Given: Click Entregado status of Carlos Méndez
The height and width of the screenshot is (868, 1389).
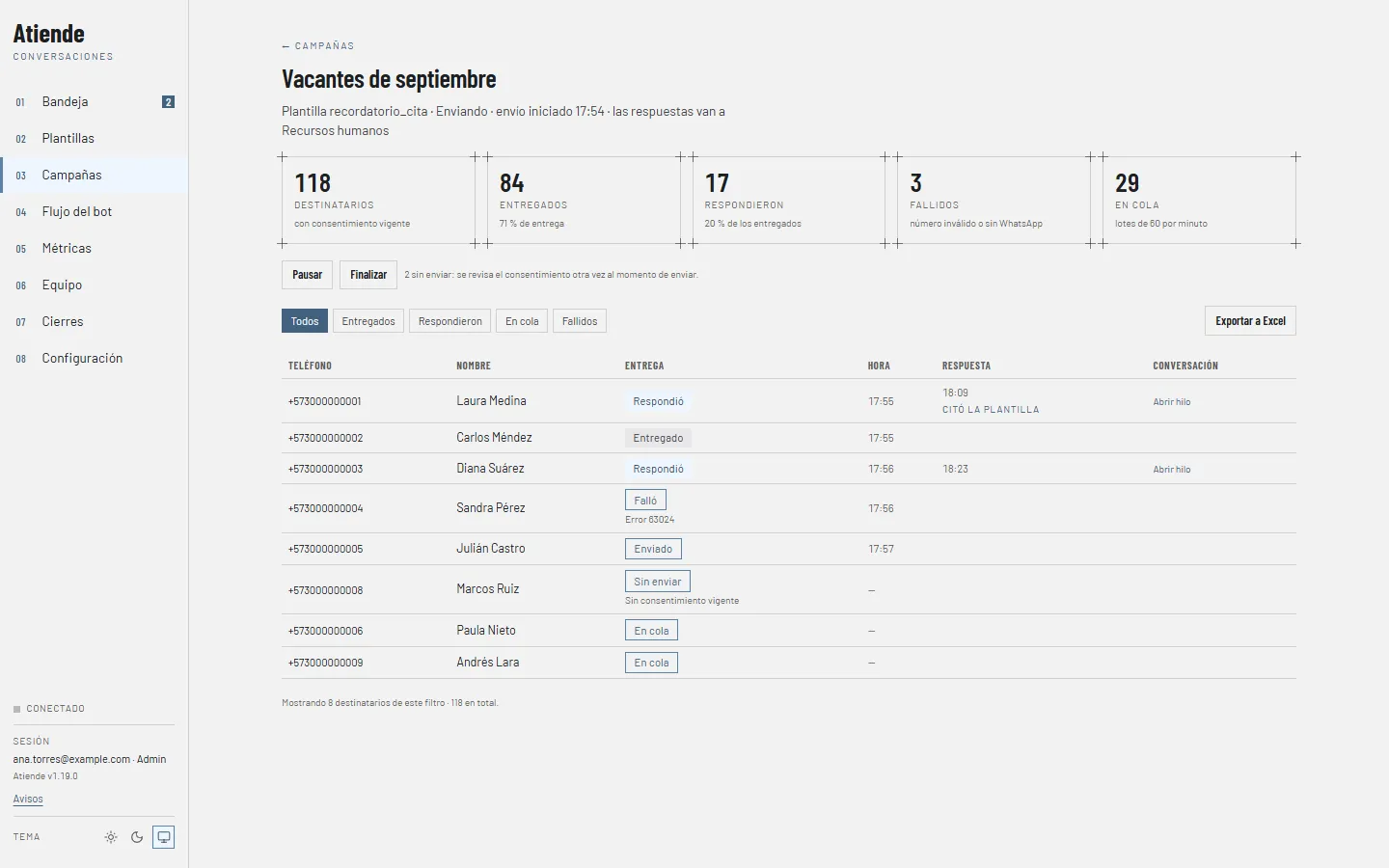Looking at the screenshot, I should click(658, 438).
